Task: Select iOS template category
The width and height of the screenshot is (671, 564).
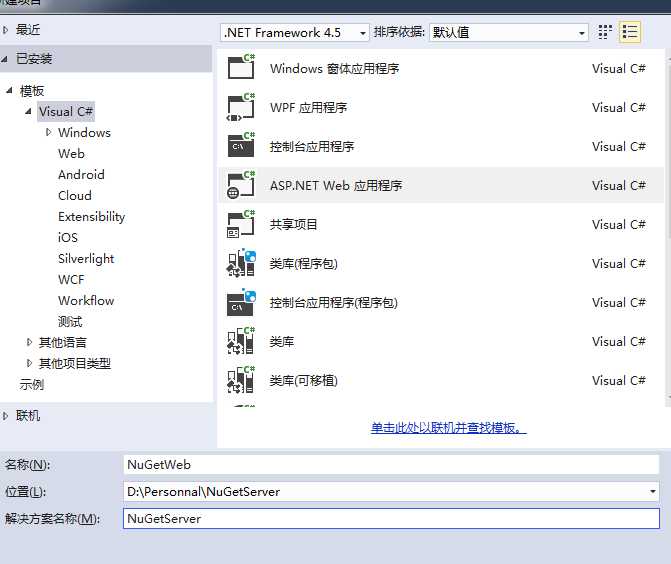Action: 68,237
